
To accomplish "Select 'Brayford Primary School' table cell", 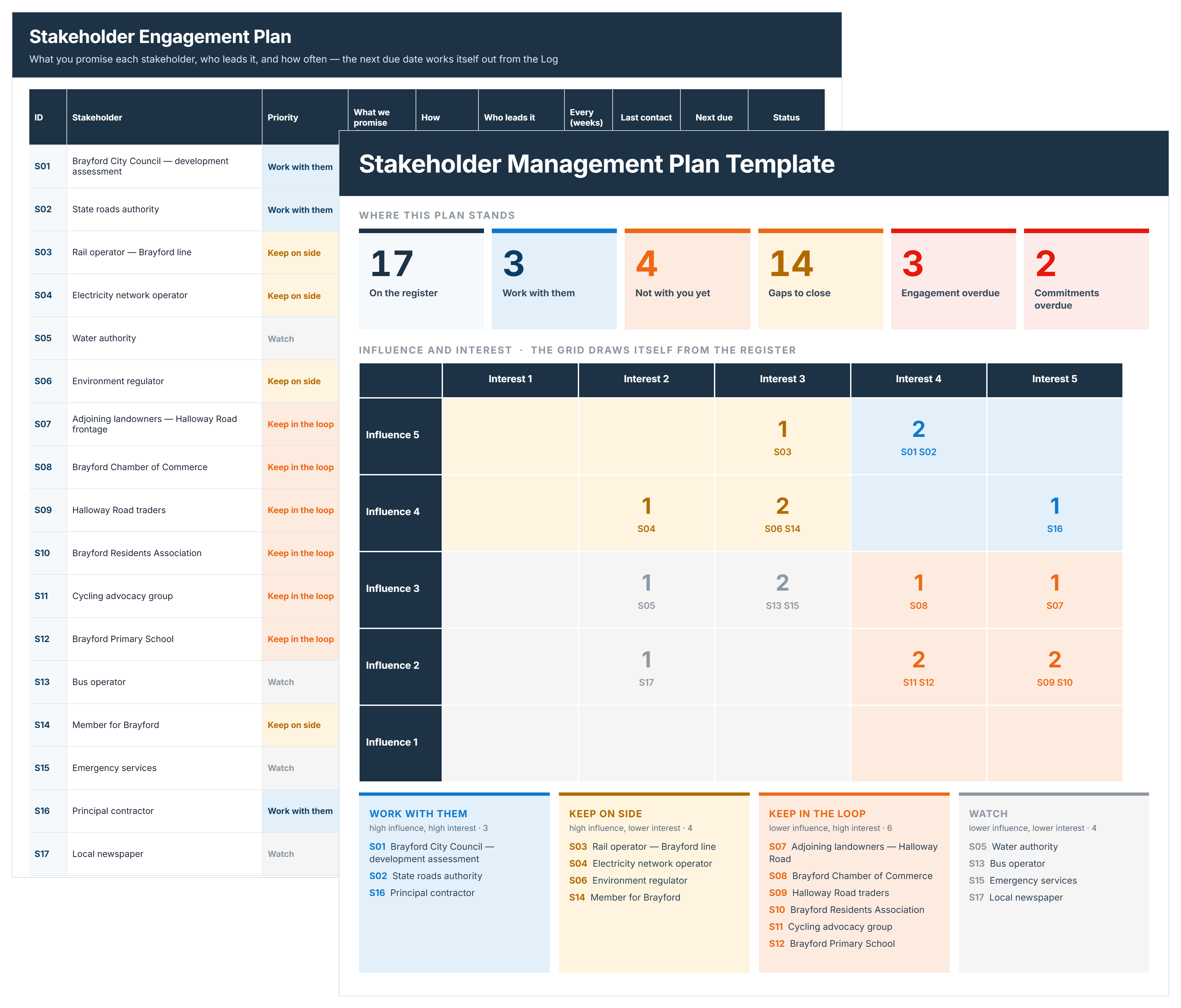I will pos(164,639).
